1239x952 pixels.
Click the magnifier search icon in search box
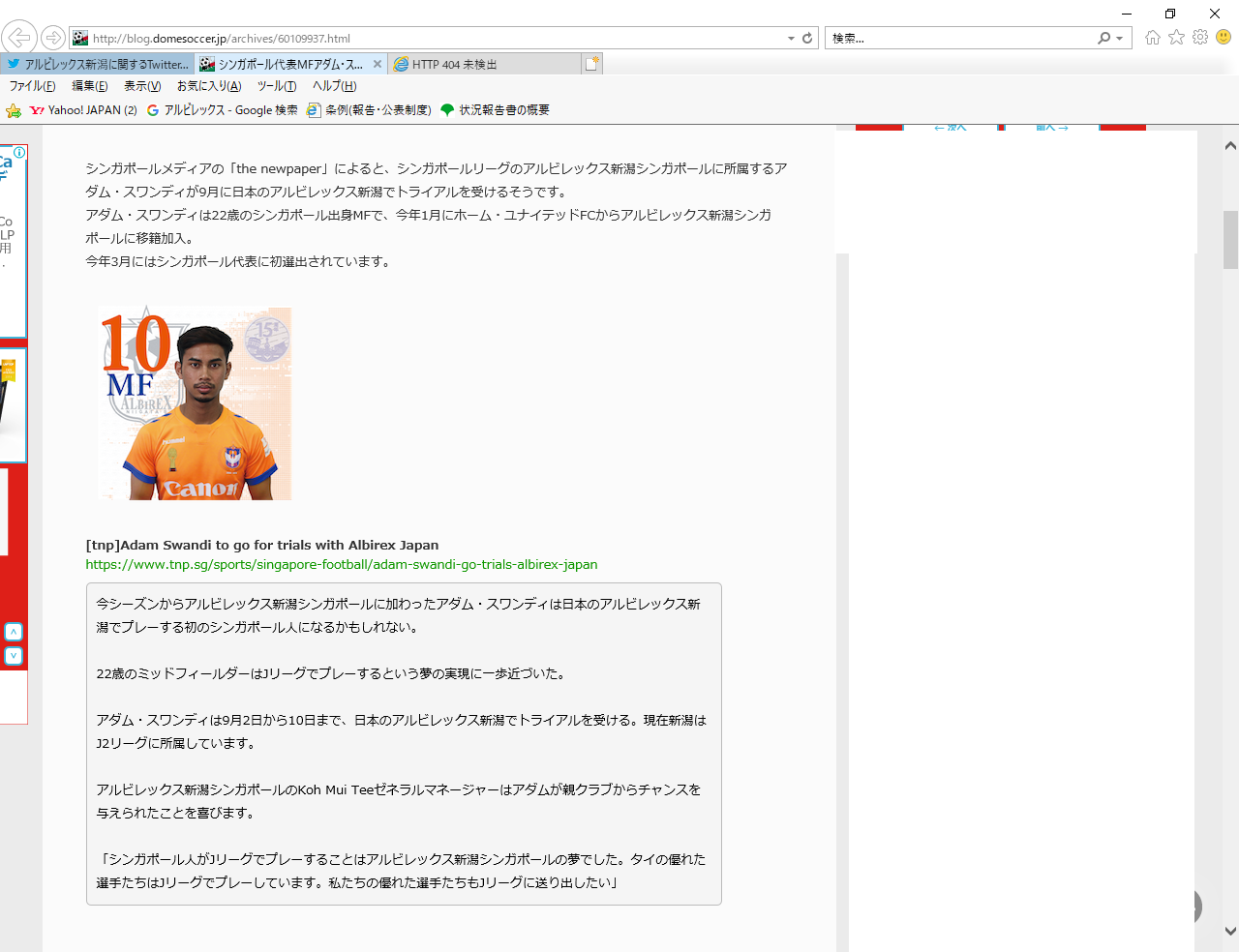[x=1104, y=38]
